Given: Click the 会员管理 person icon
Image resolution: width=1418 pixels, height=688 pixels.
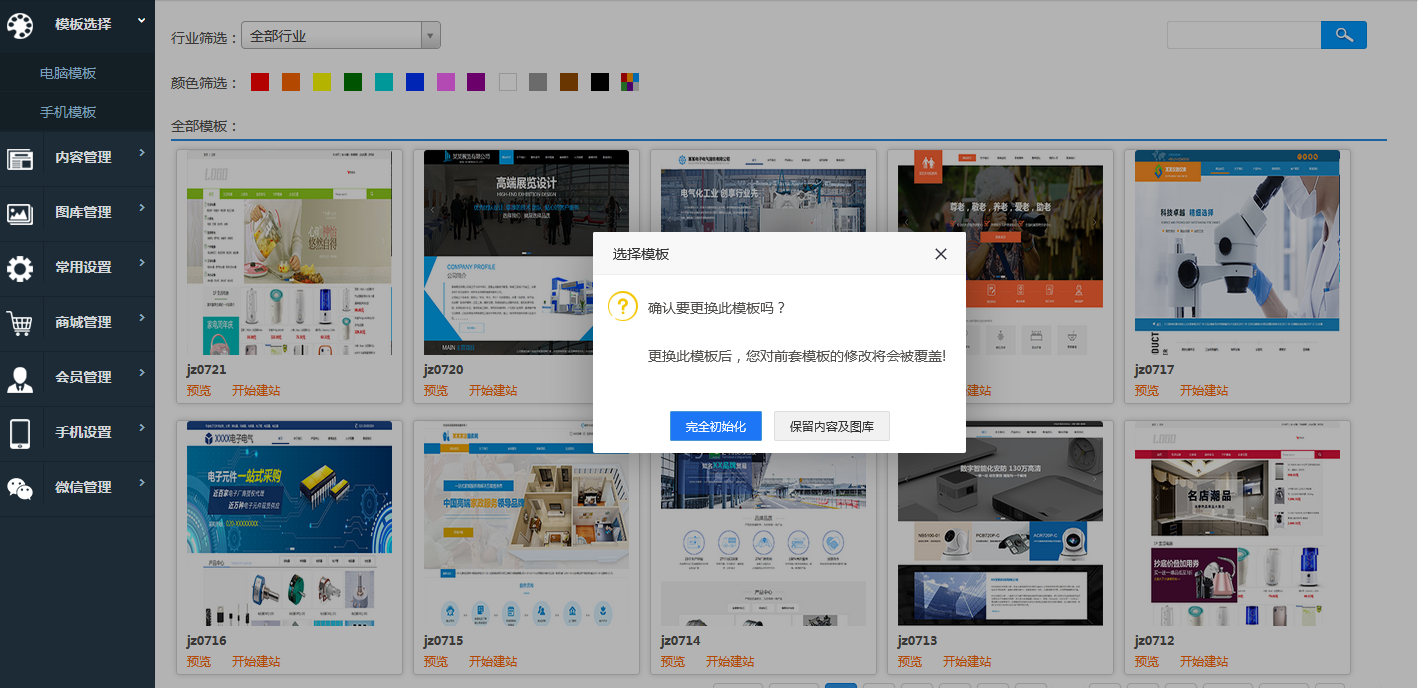Looking at the screenshot, I should (20, 378).
